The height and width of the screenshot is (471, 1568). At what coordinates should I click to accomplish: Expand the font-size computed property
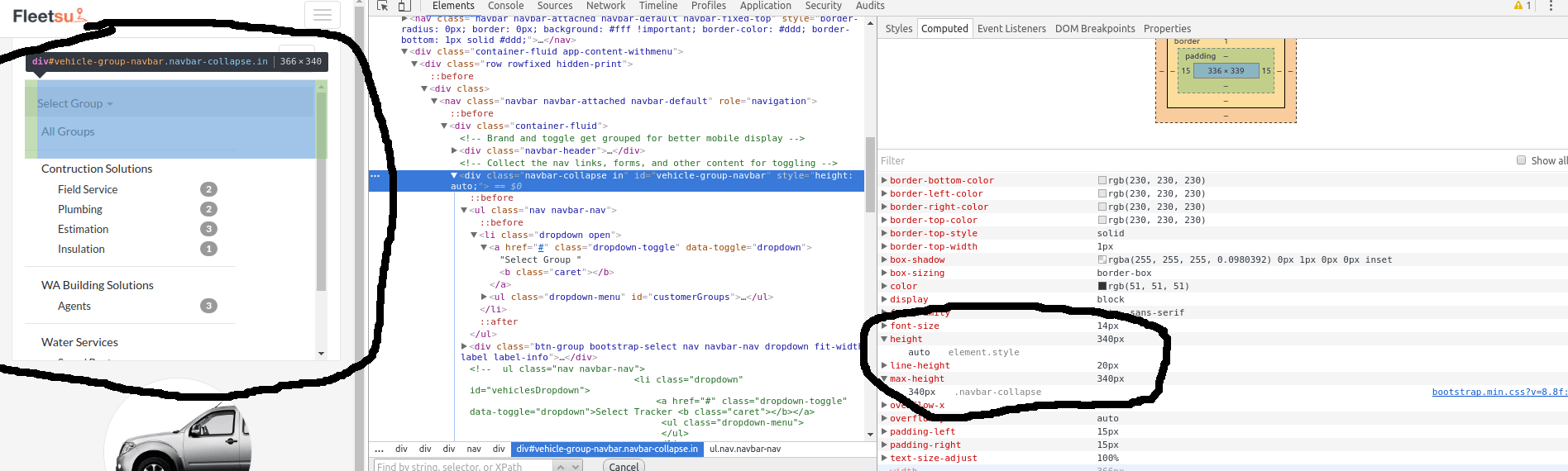click(884, 326)
